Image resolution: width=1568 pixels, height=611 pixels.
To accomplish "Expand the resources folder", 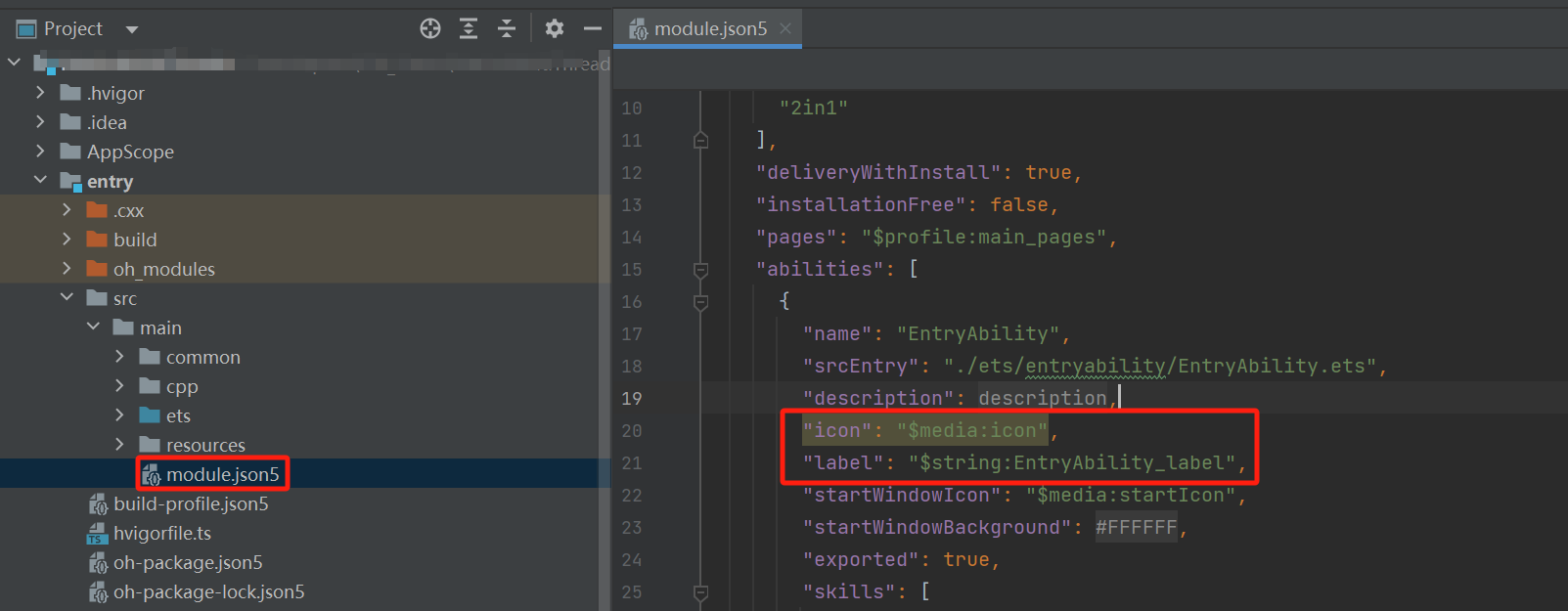I will [119, 445].
